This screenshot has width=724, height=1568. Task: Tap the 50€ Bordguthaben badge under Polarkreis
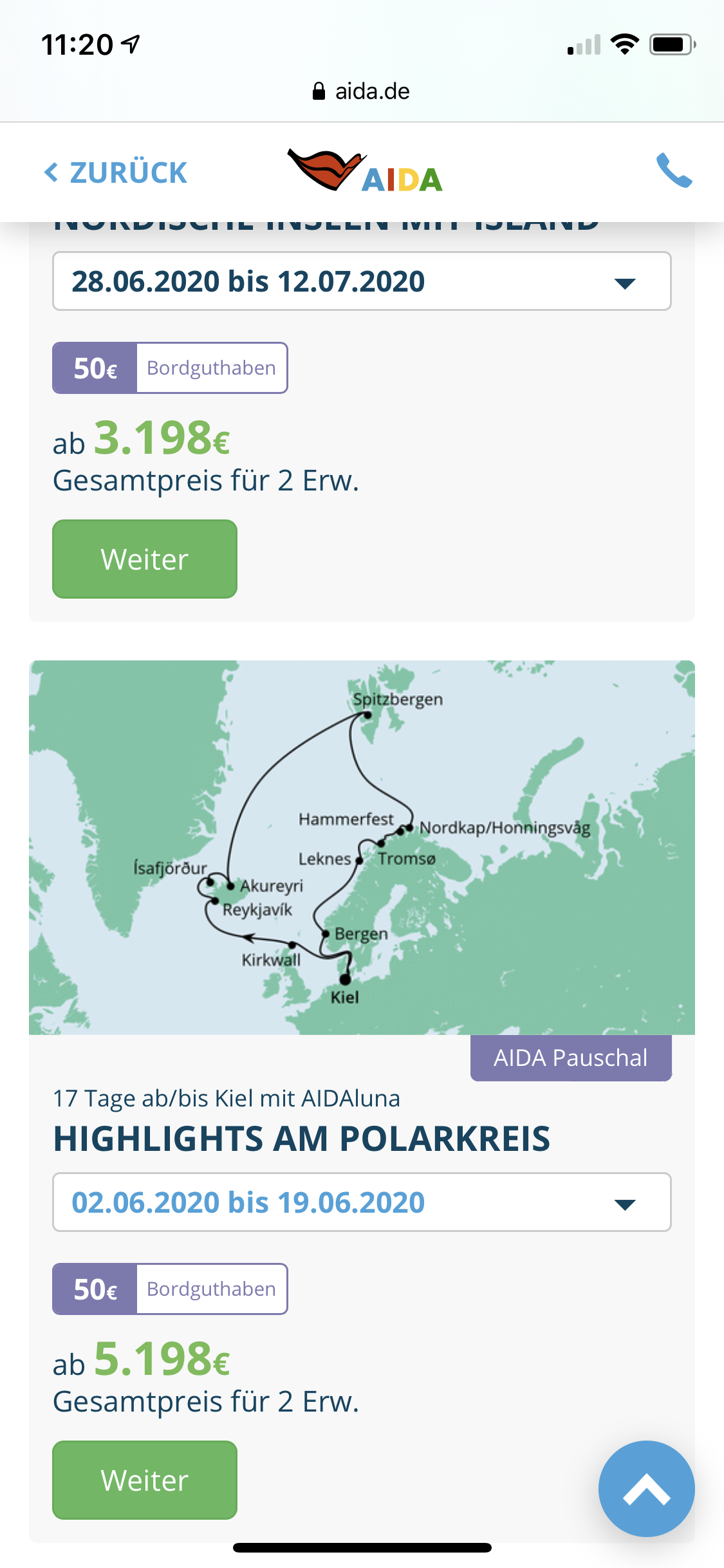click(170, 1289)
